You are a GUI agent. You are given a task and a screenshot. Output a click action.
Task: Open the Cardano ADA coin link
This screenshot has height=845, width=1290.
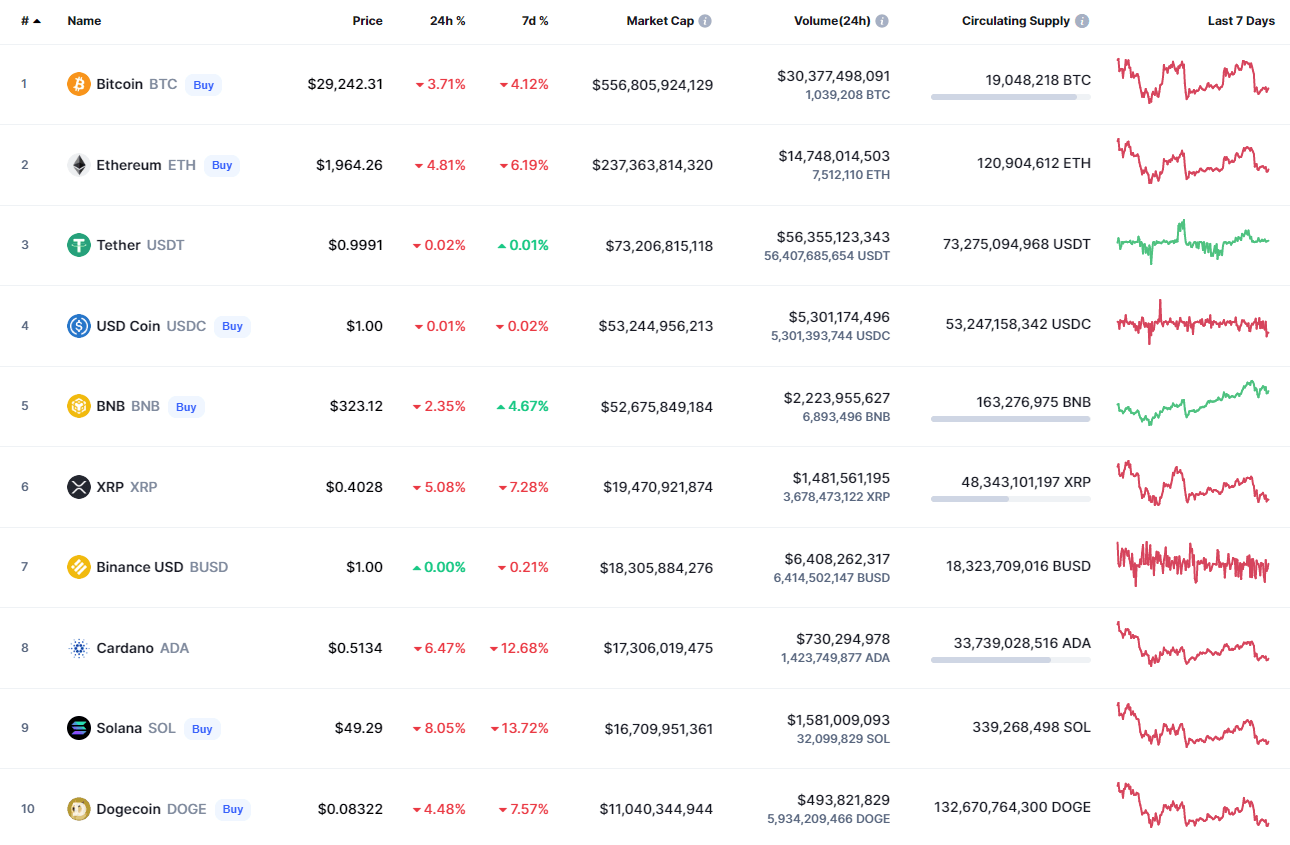125,648
